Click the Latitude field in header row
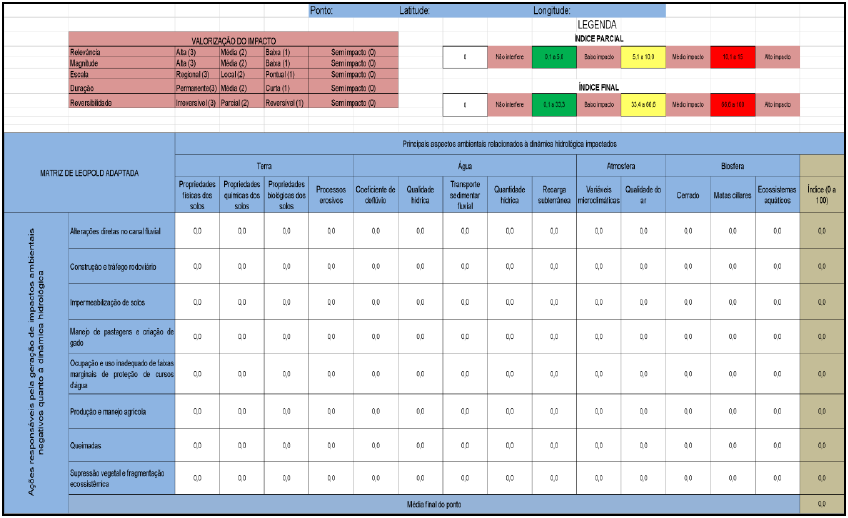Screen dimensions: 848x518 click(414, 10)
